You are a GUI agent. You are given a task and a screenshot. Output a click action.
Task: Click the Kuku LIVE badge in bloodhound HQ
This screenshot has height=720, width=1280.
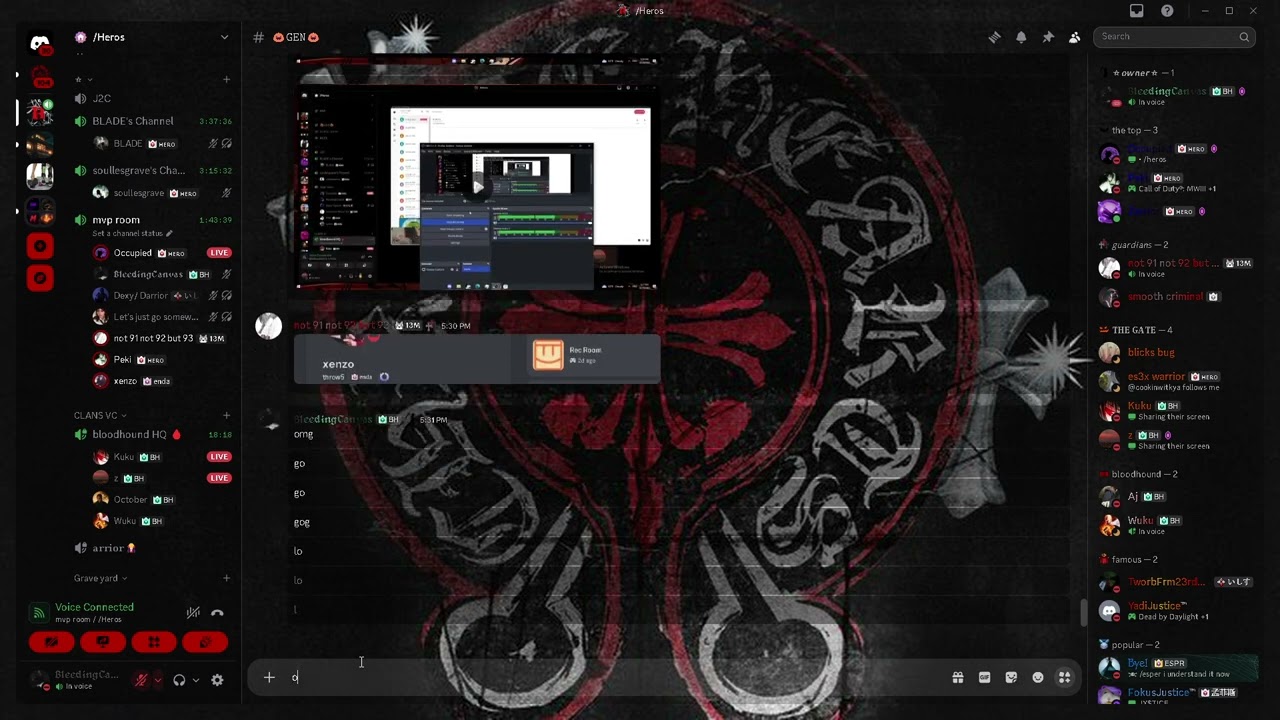click(x=219, y=457)
